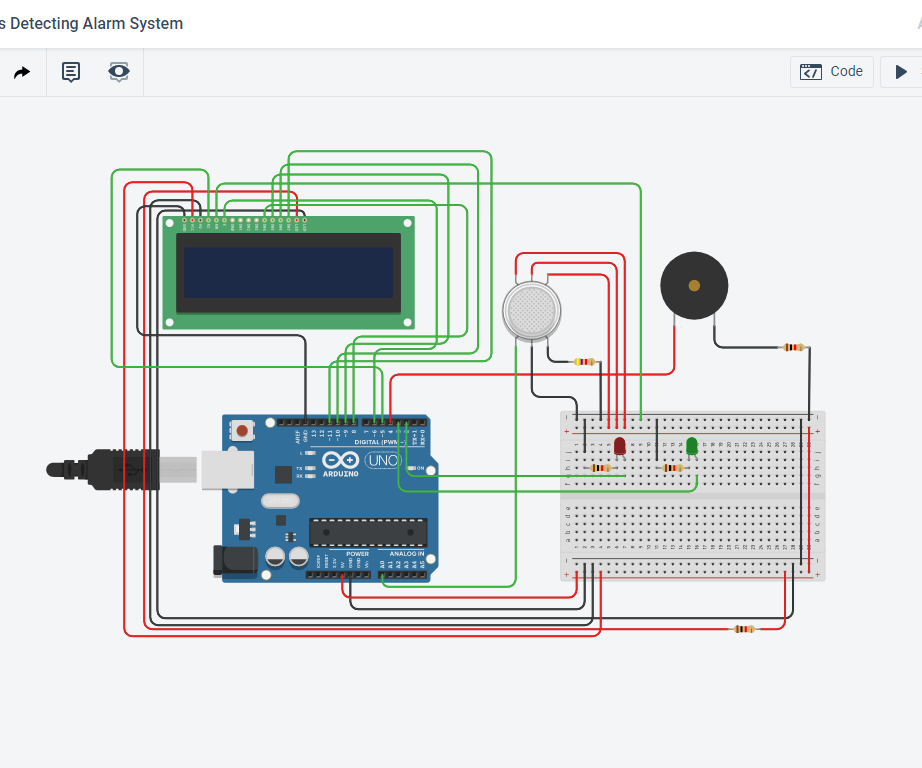Select the round gas sensor
Image resolution: width=922 pixels, height=768 pixels.
(x=531, y=309)
